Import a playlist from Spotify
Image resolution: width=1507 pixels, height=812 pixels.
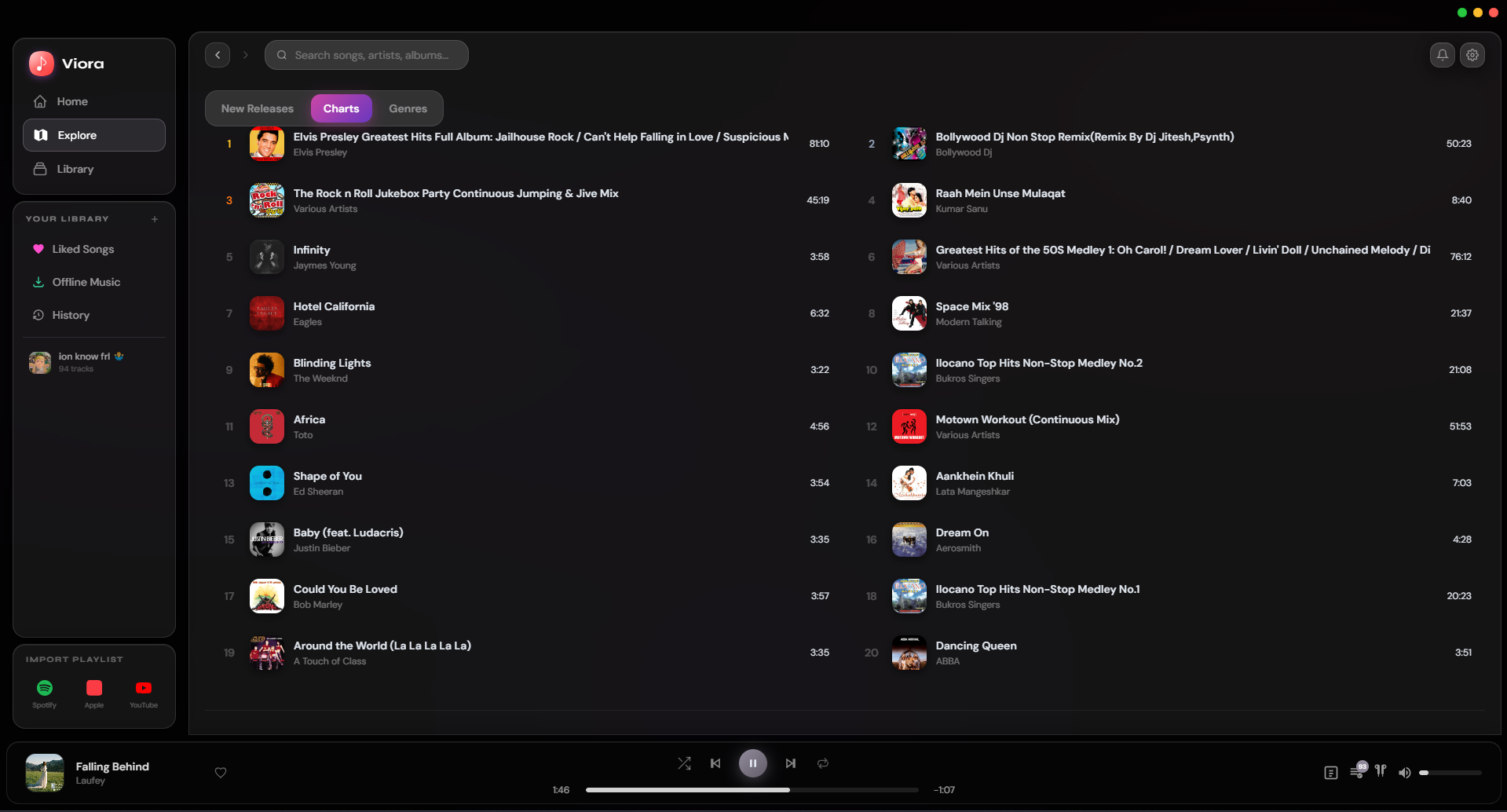coord(44,689)
